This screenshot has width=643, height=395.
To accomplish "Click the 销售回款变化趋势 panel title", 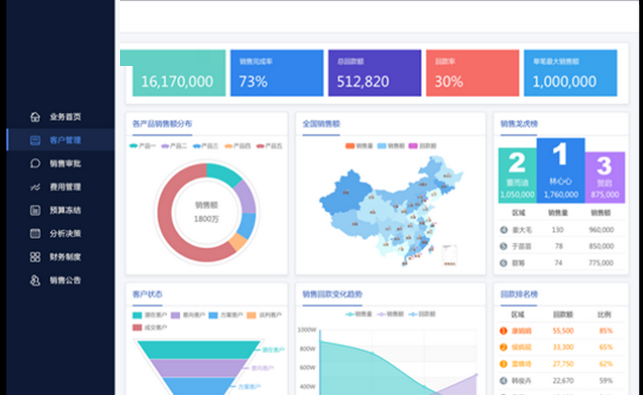I will pyautogui.click(x=332, y=295).
